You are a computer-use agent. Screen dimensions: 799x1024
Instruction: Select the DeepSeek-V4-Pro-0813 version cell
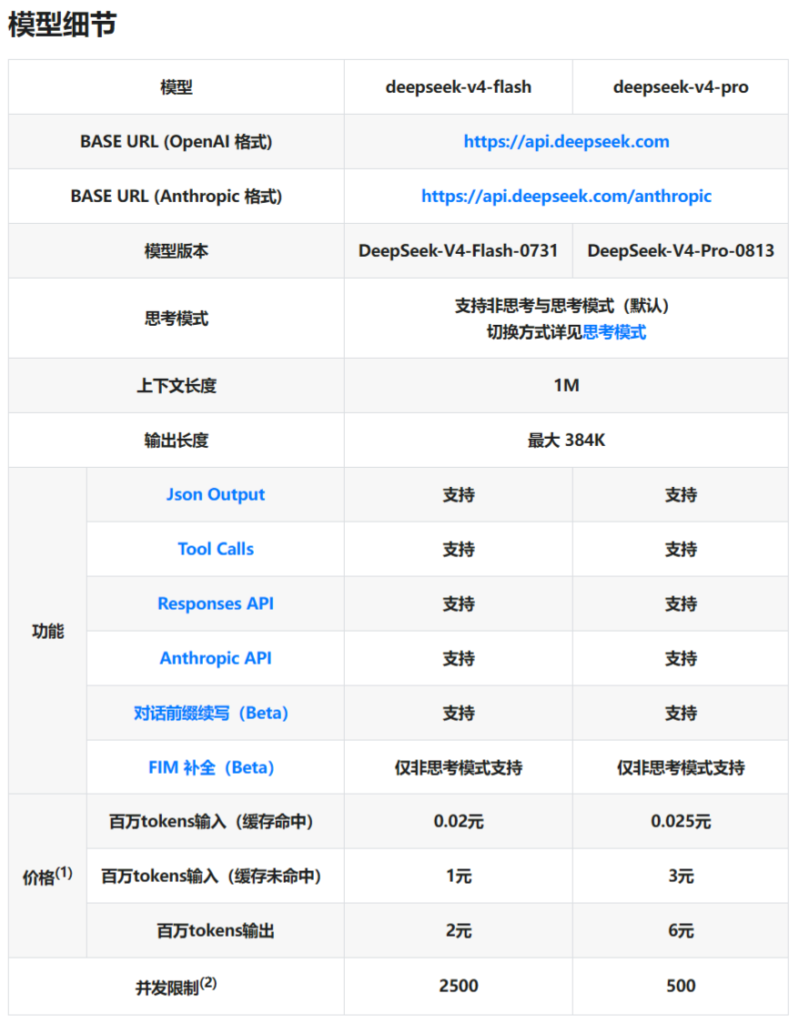[681, 251]
